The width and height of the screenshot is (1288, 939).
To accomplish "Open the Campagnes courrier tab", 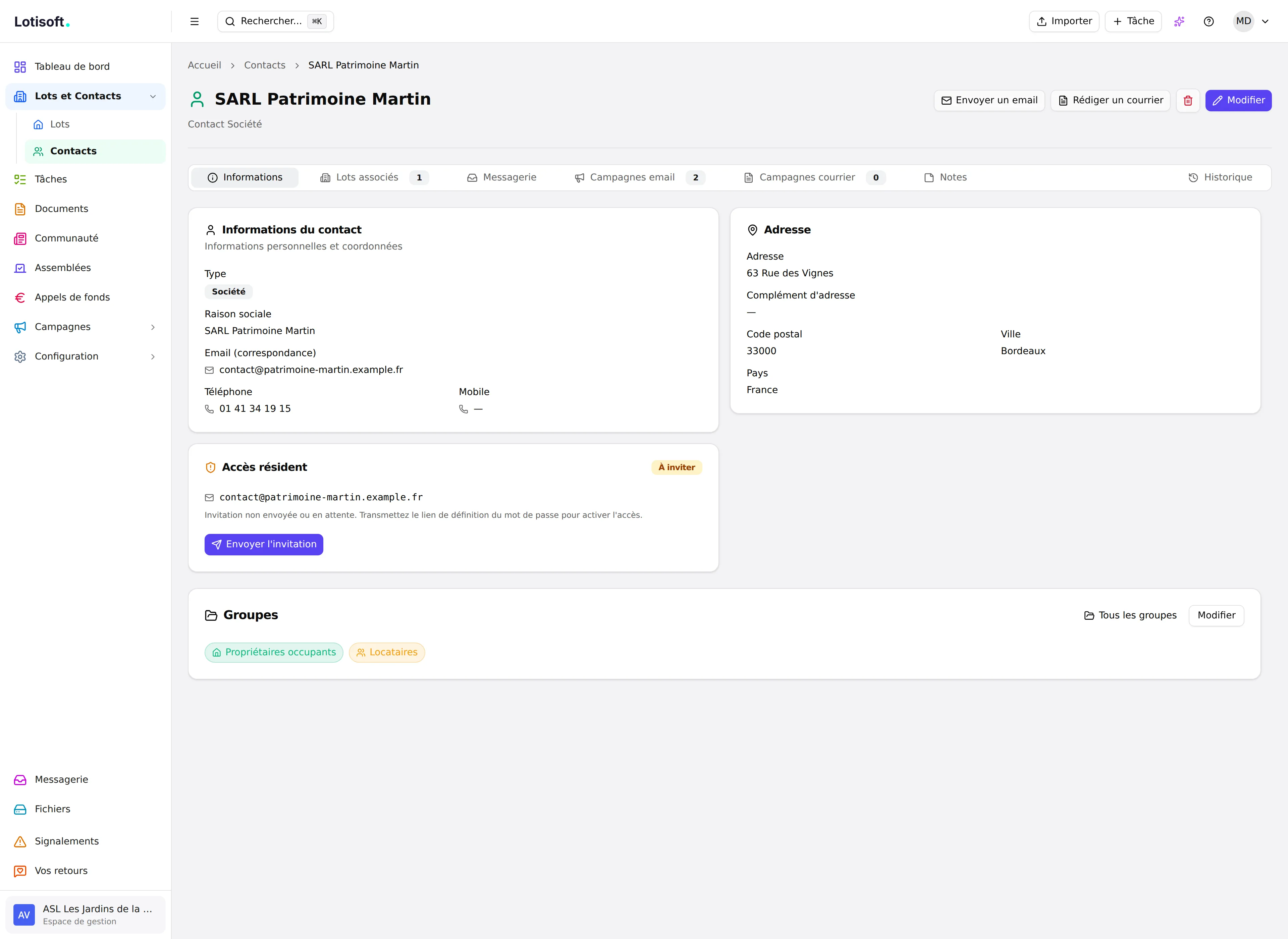I will pos(815,178).
